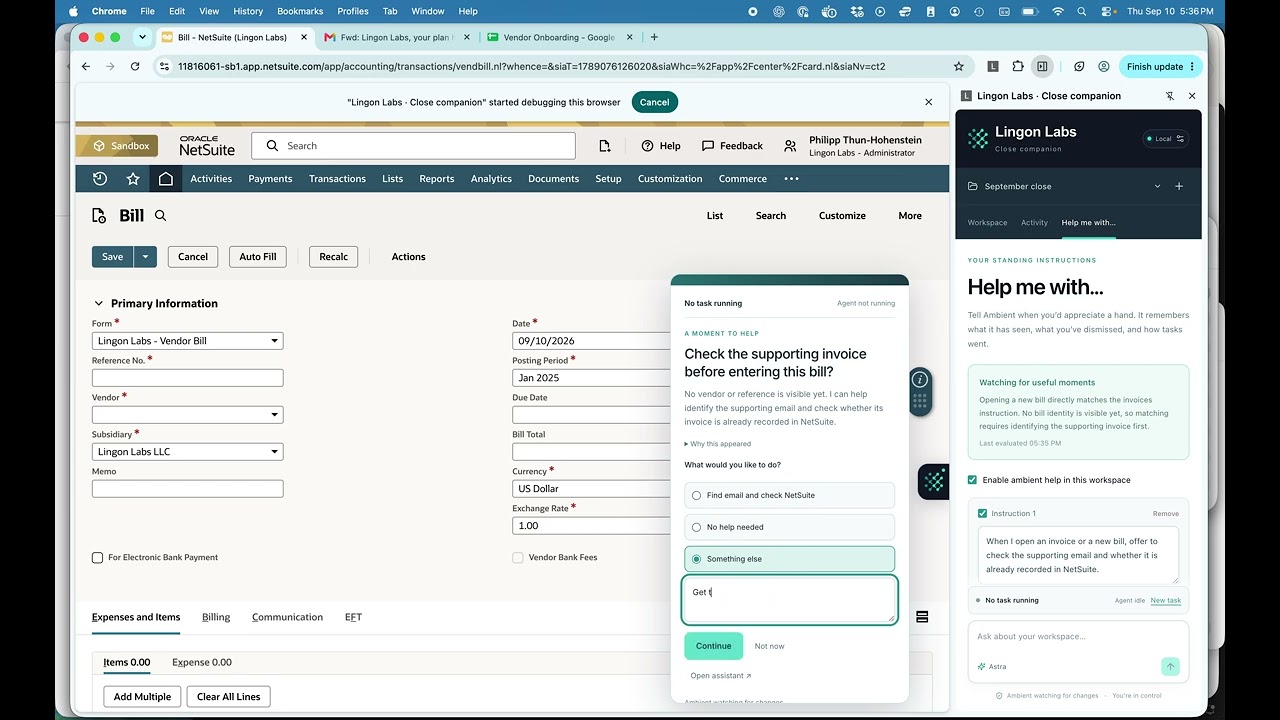The image size is (1280, 720).
Task: Toggle the Local mode switch in Lingon panel
Action: (1164, 139)
